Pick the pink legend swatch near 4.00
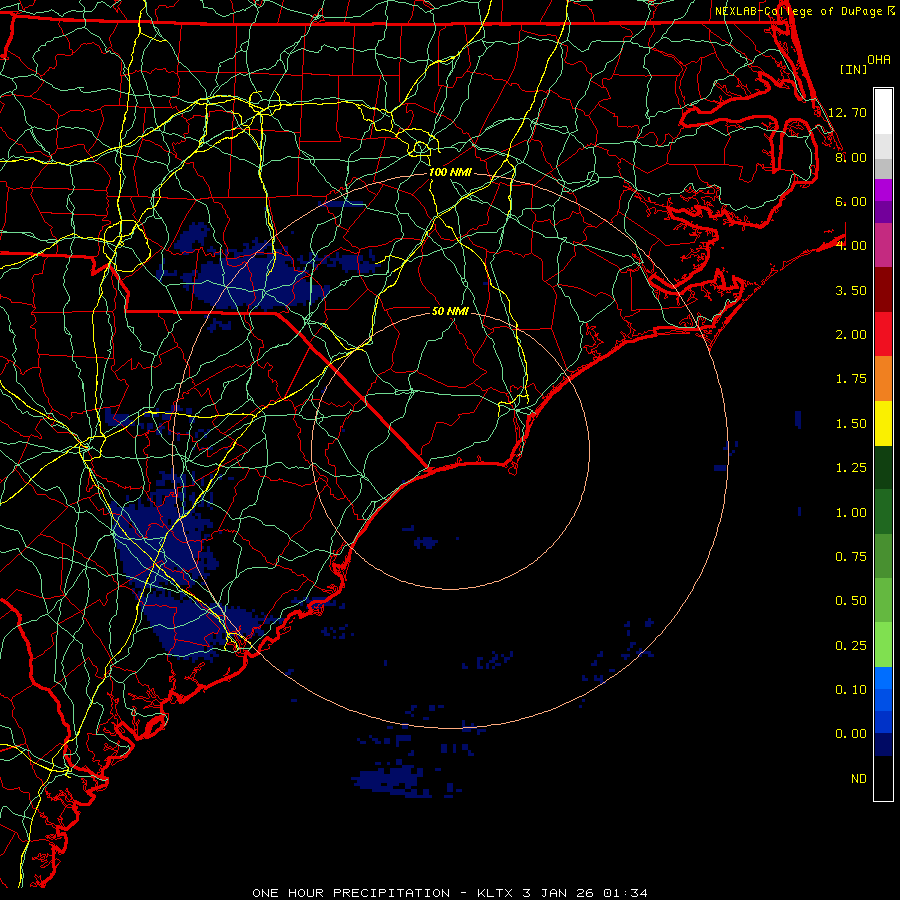This screenshot has height=900, width=900. 883,246
